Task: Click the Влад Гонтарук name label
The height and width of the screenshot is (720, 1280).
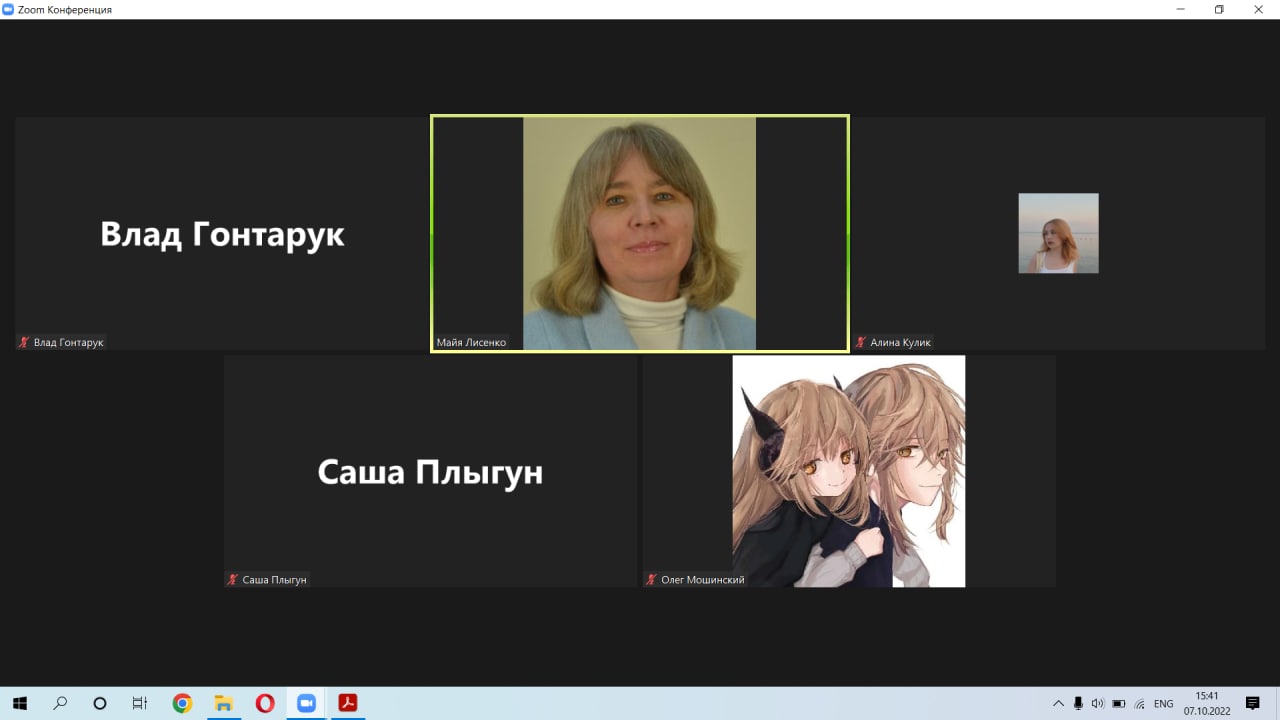Action: pyautogui.click(x=69, y=342)
